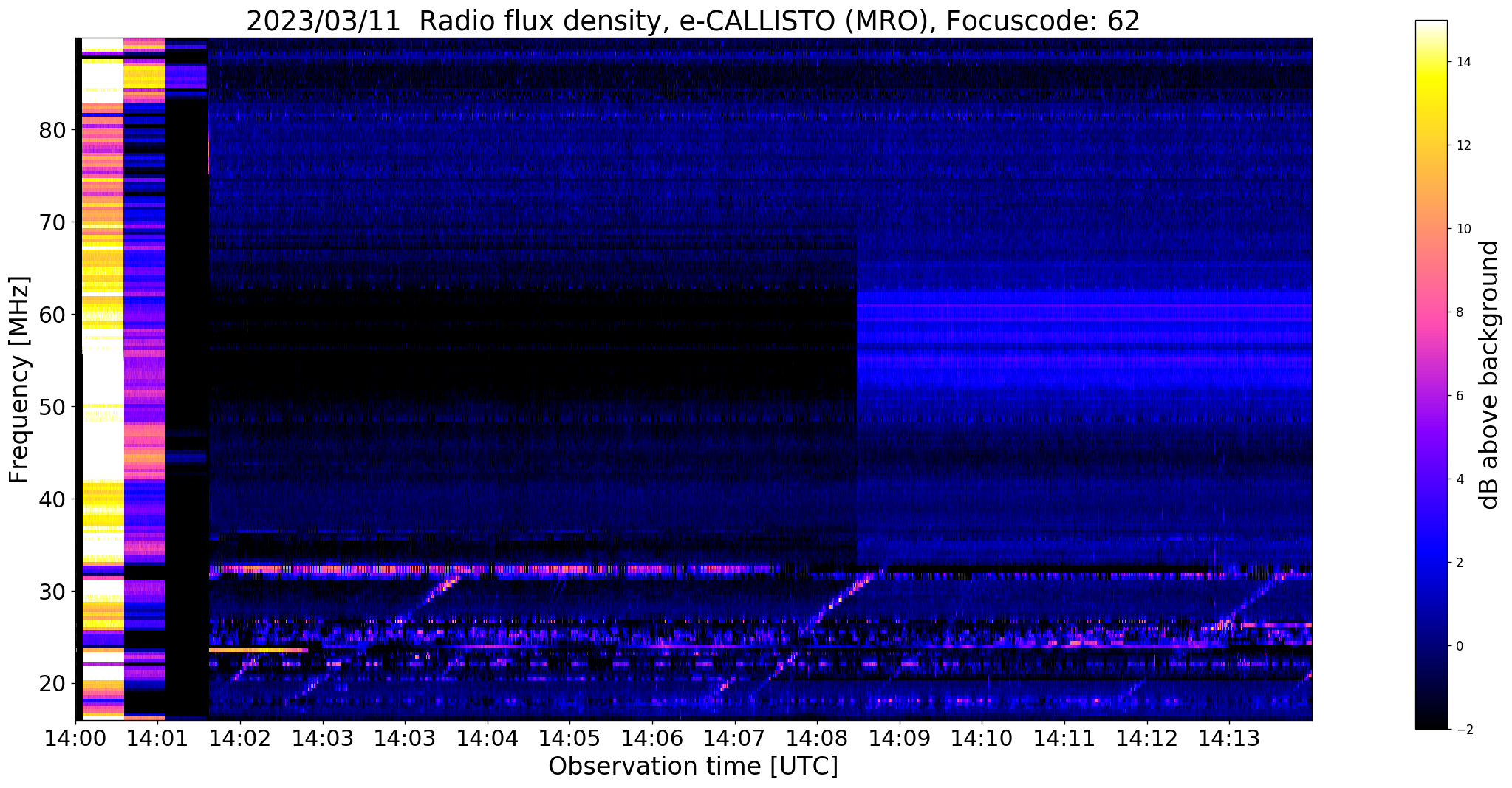Click the 14:11 time tick label
Viewport: 1512px width, 788px height.
(1064, 738)
